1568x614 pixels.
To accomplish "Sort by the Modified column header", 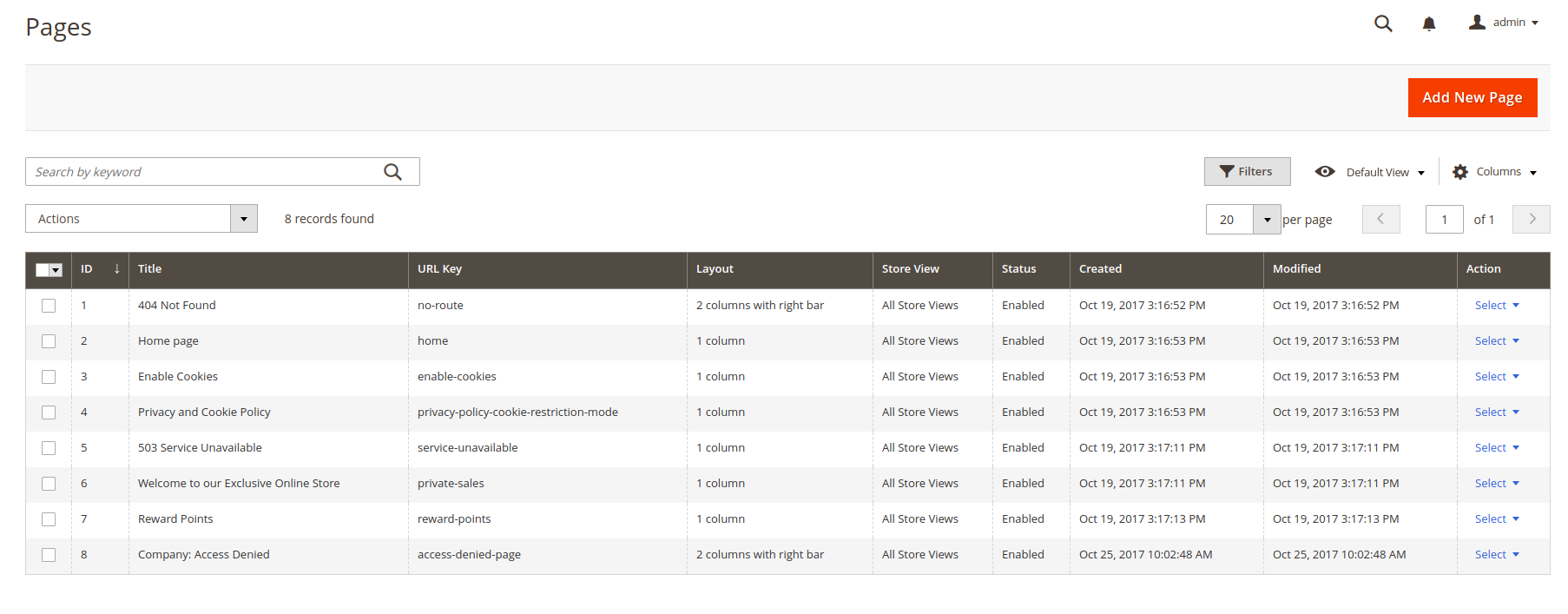I will (x=1296, y=269).
